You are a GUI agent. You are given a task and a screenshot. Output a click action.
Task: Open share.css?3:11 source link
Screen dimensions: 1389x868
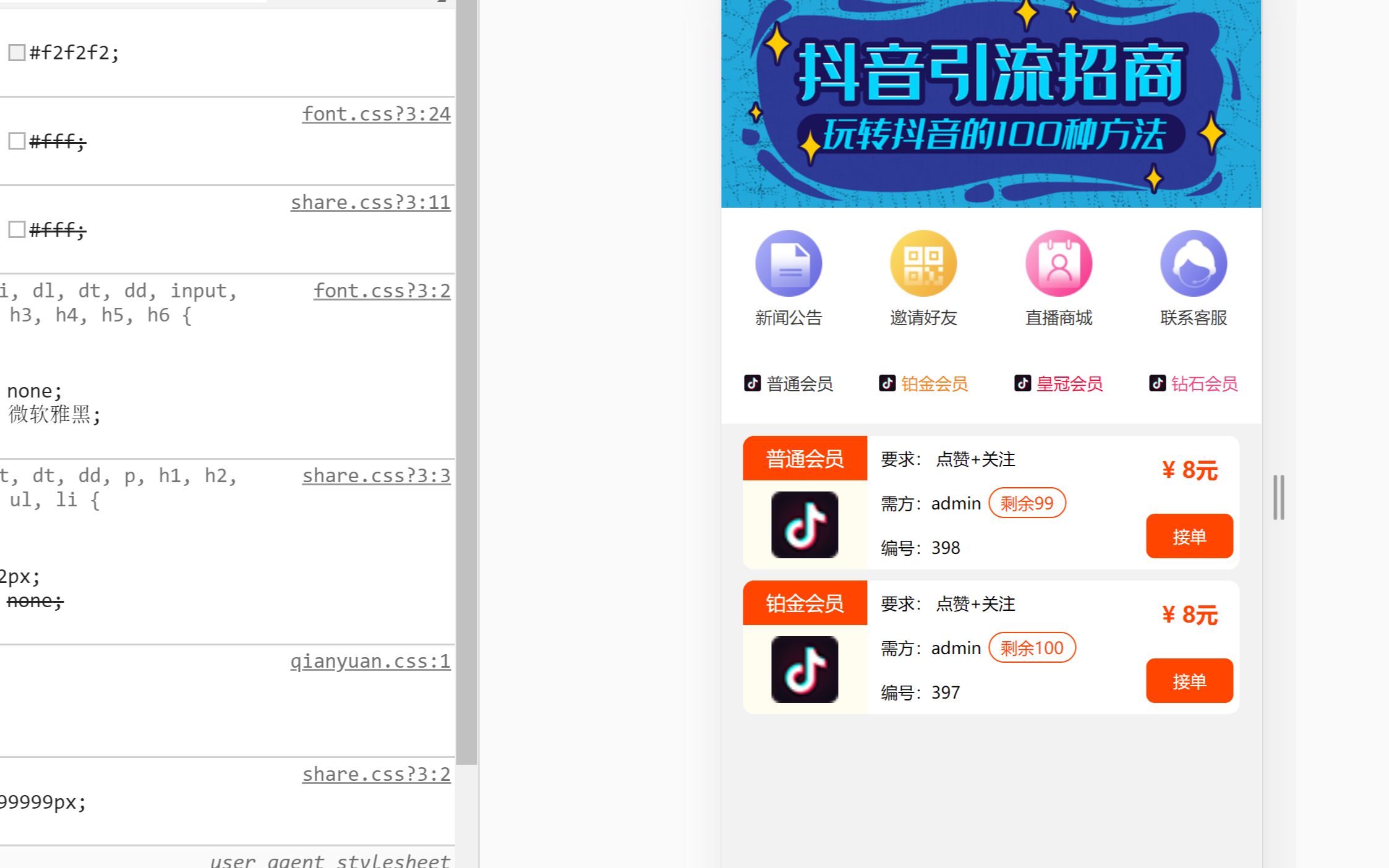pyautogui.click(x=370, y=203)
